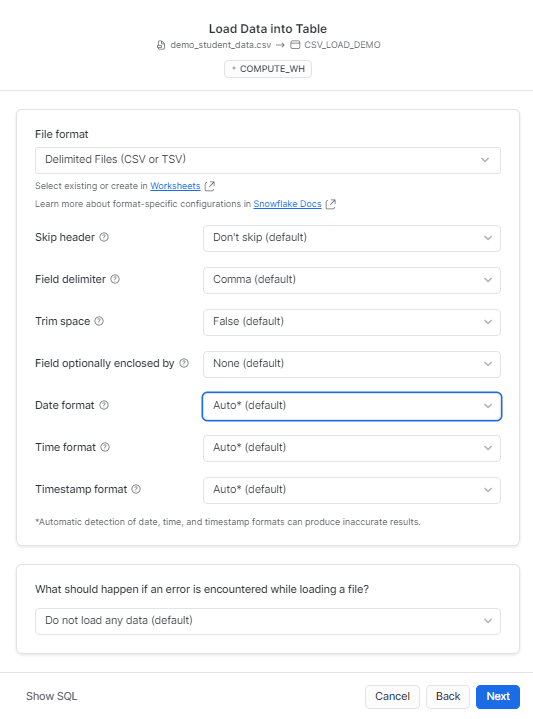Screen dimensions: 533x719
Task: Open the Snowflake Docs link
Action: point(288,204)
